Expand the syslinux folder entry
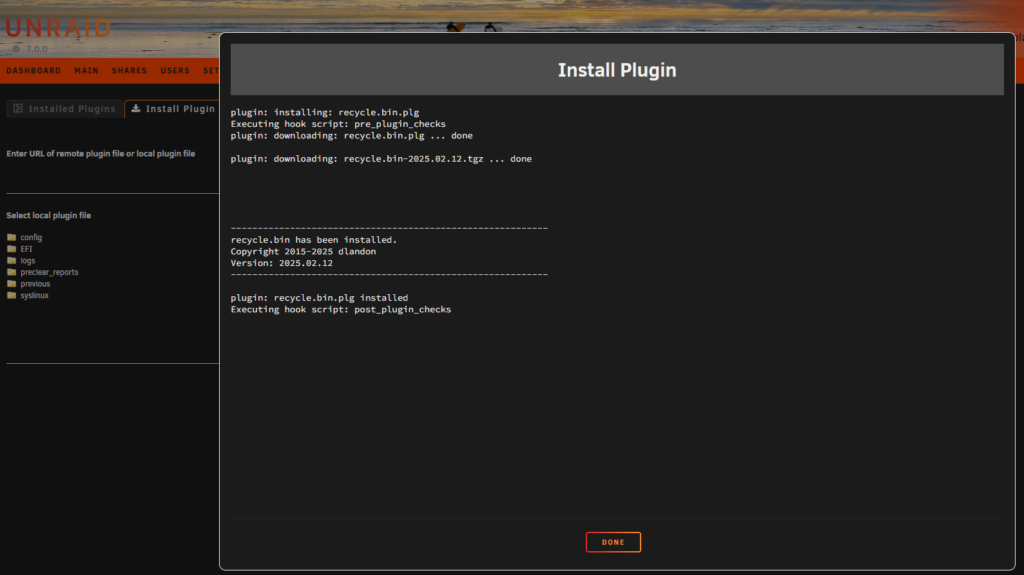 point(35,296)
